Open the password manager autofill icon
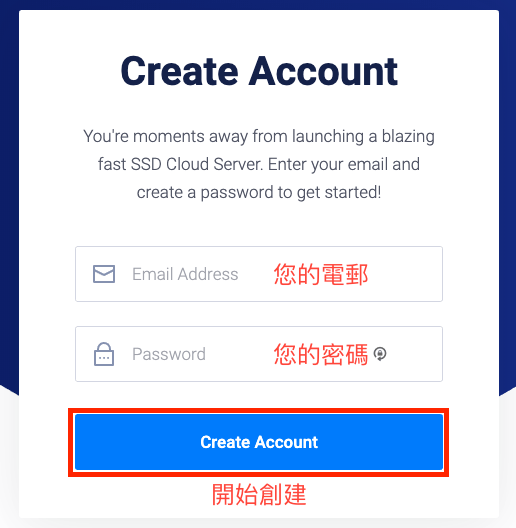Viewport: 516px width, 528px height. (380, 354)
